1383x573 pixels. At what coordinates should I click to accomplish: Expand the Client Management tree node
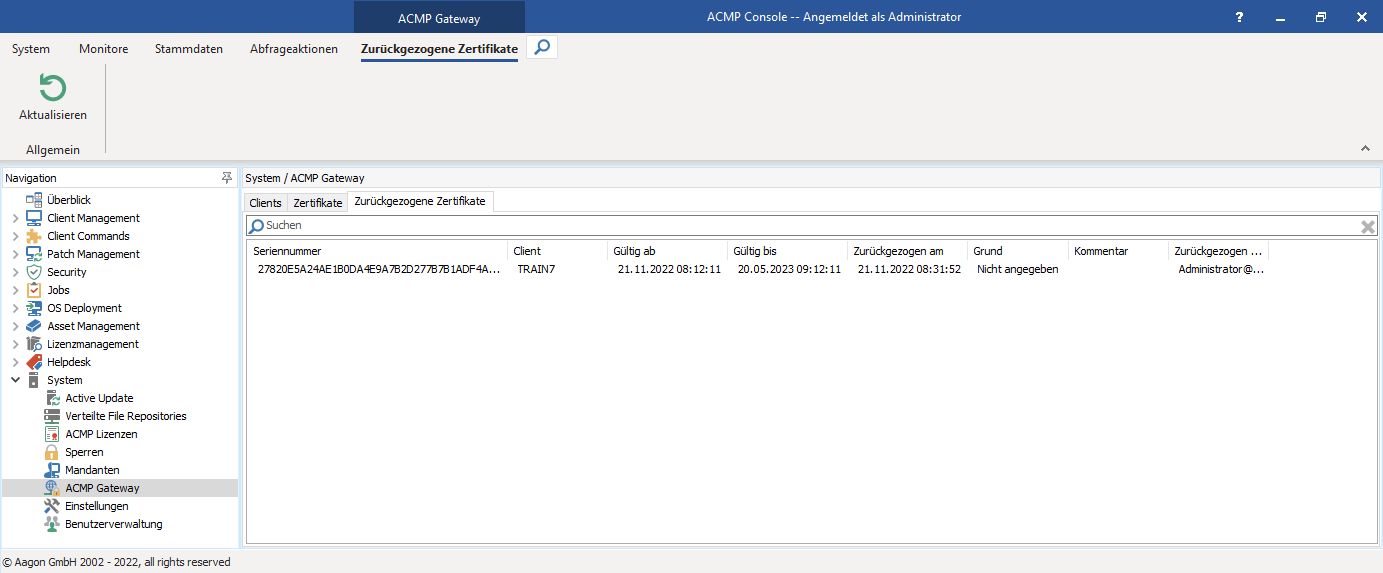(15, 218)
